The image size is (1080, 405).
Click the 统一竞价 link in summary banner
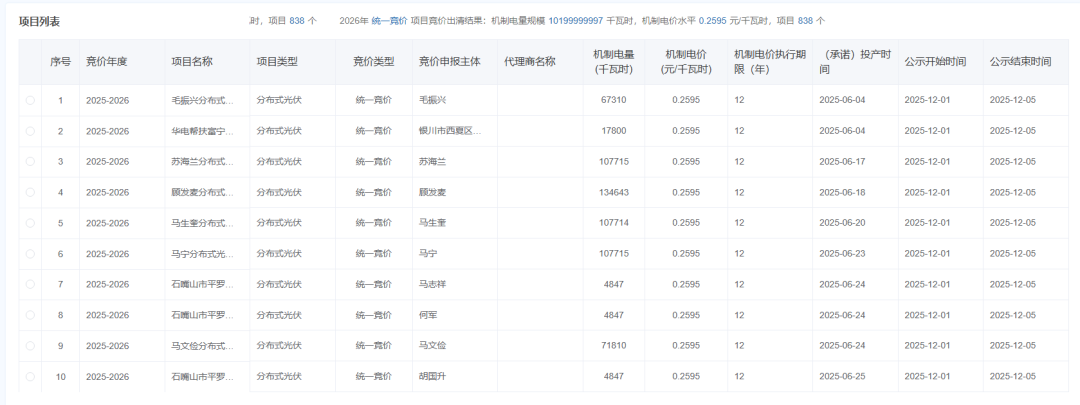point(389,21)
